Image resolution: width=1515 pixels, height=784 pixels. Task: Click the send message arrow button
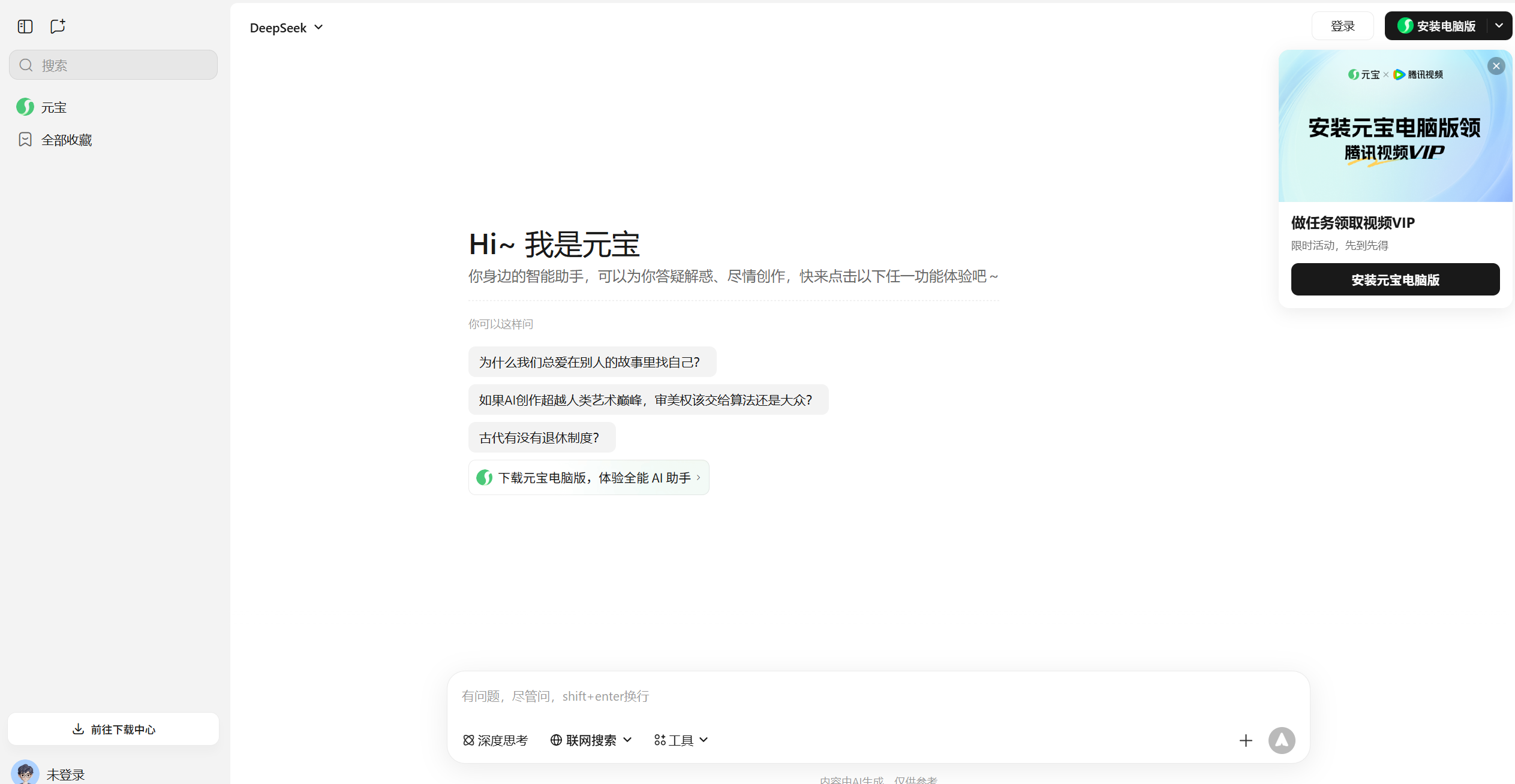click(x=1282, y=740)
